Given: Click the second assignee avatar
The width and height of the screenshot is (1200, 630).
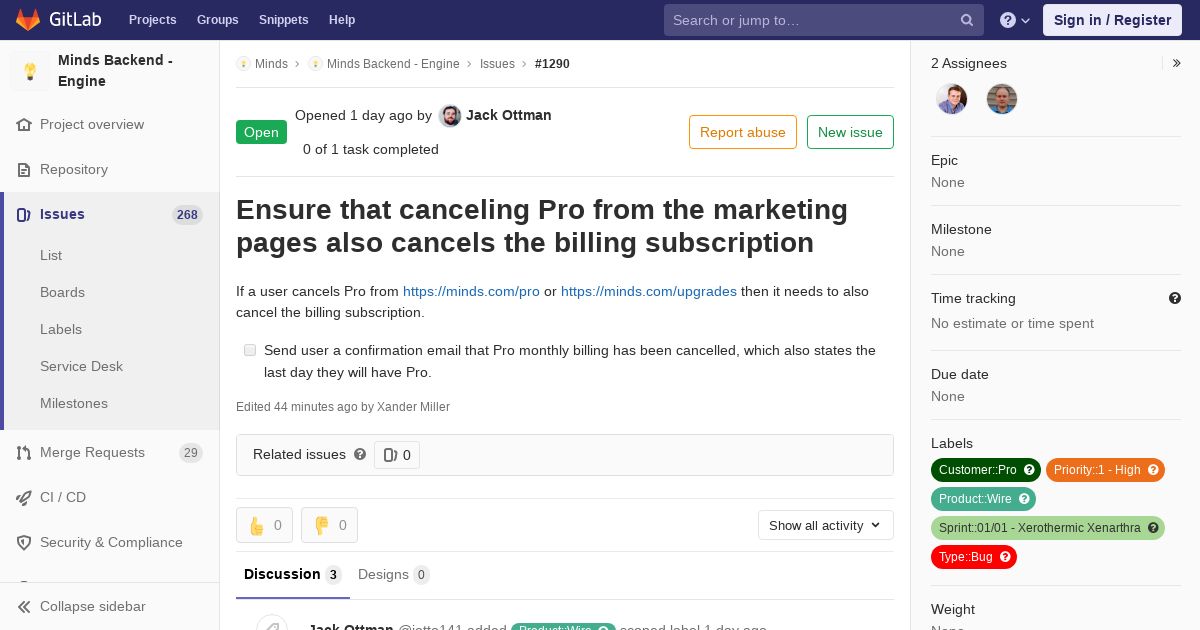Looking at the screenshot, I should [1002, 99].
